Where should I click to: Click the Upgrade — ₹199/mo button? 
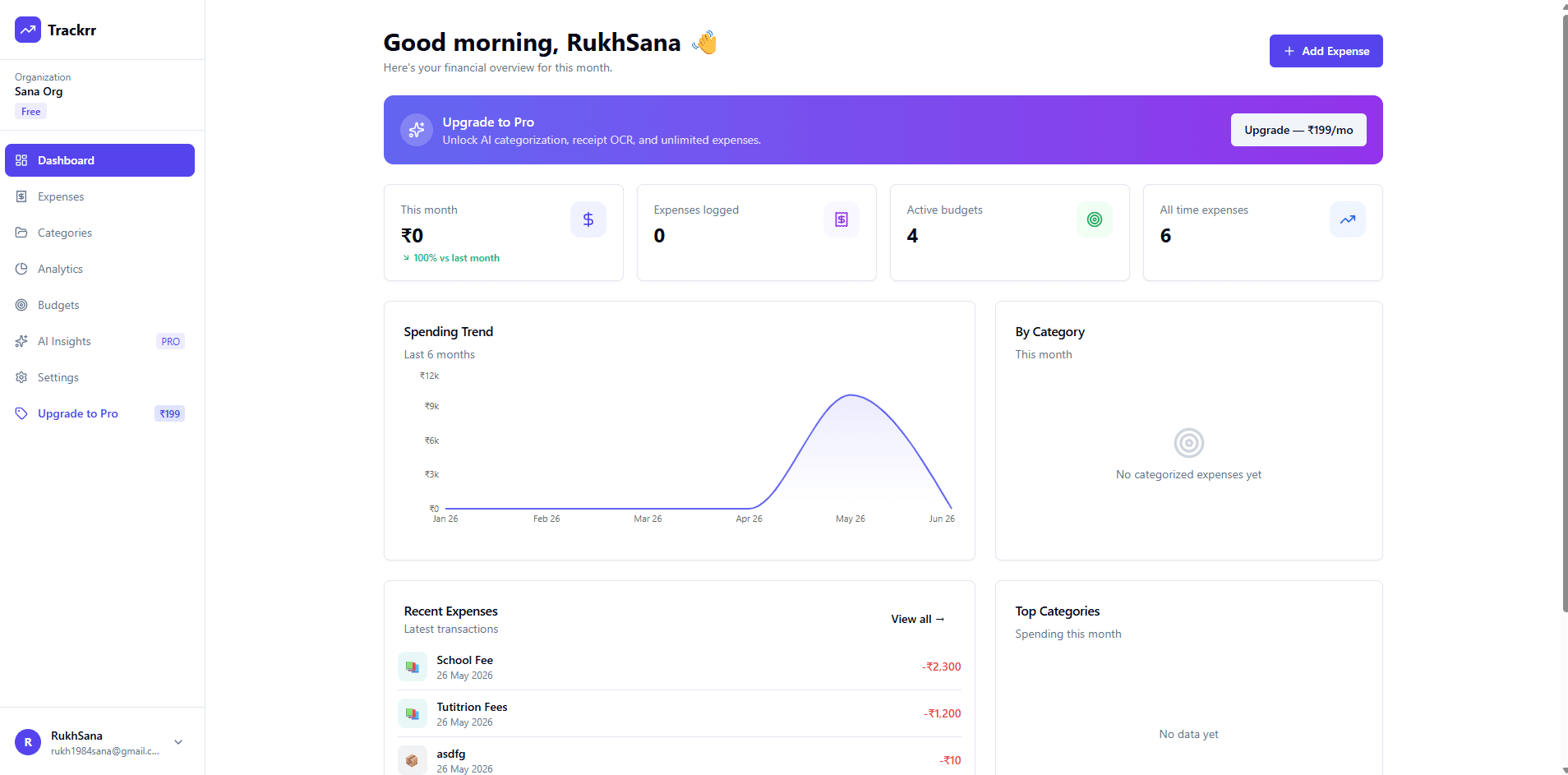(1298, 130)
